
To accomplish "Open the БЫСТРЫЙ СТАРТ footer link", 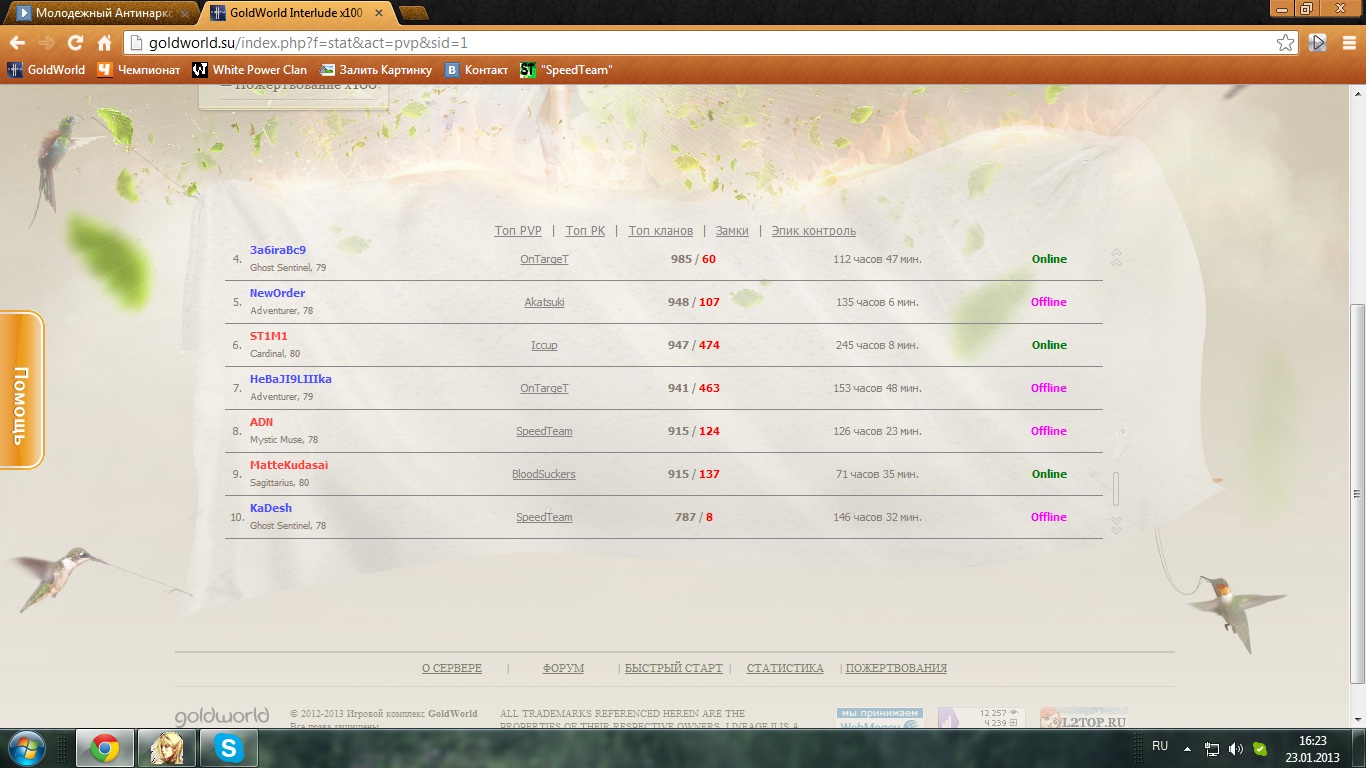I will click(x=673, y=668).
